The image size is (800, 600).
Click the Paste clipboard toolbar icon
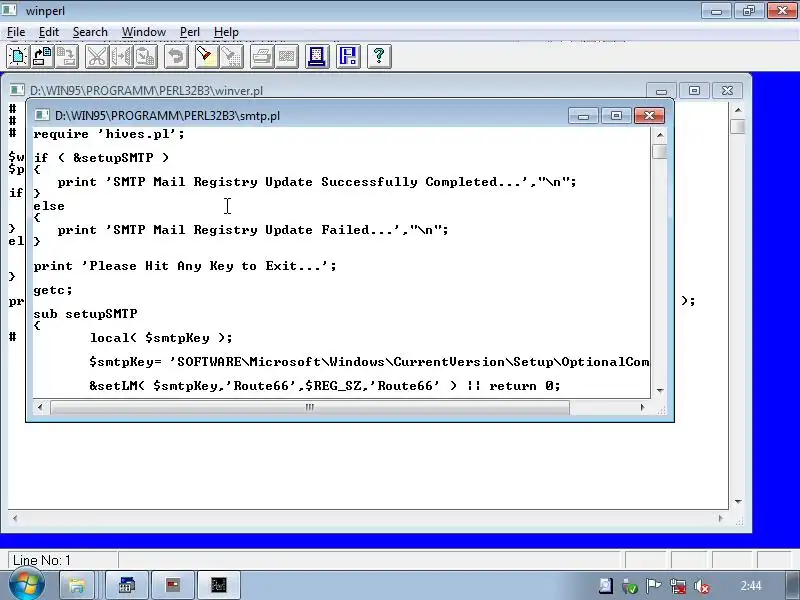[x=145, y=56]
